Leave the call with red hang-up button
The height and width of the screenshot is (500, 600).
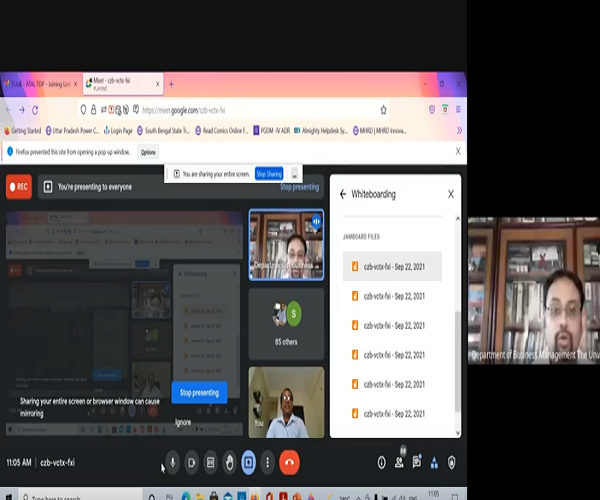point(289,463)
